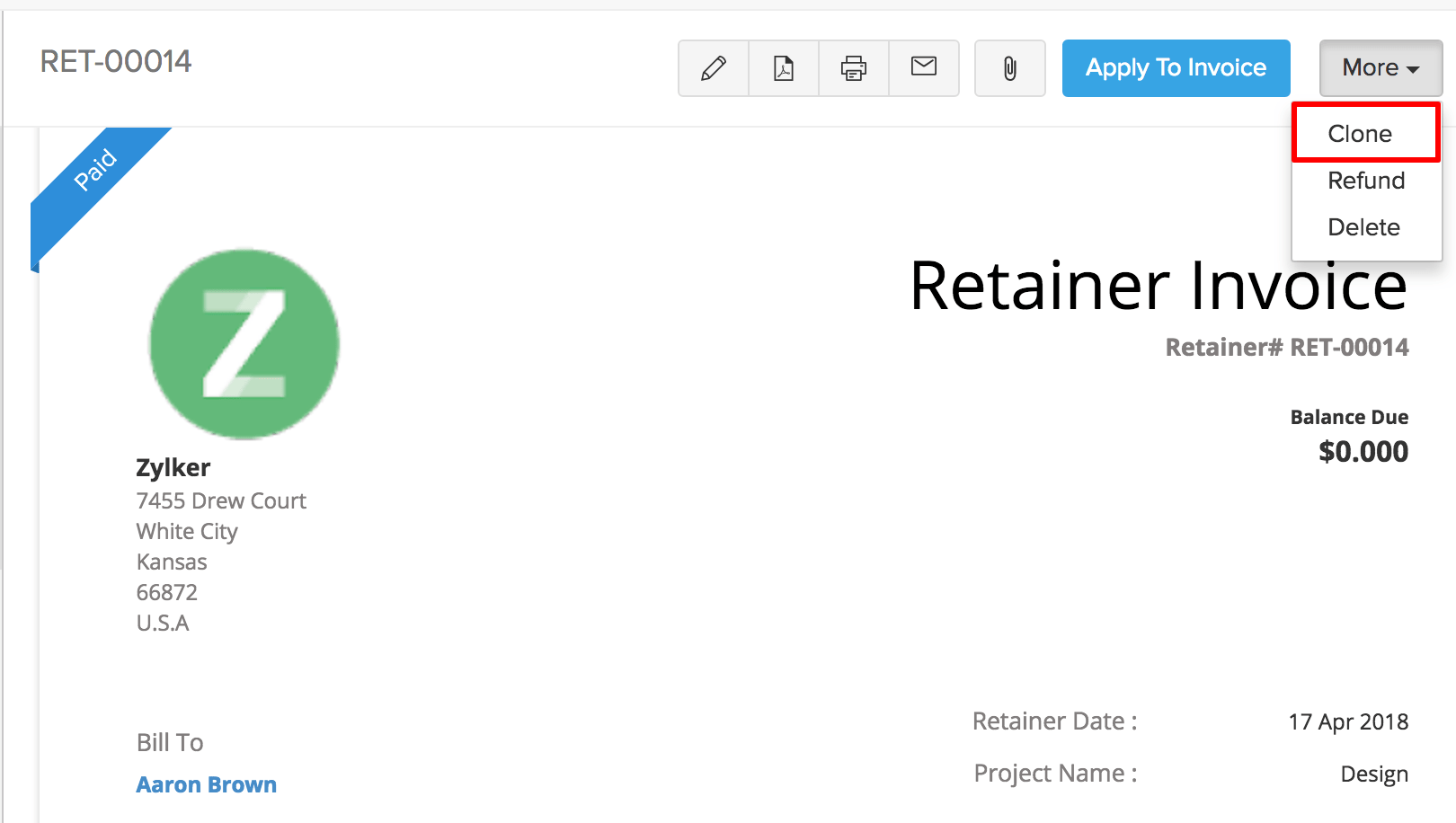Click the Retainer# RET-00014 reference text

click(x=1286, y=348)
